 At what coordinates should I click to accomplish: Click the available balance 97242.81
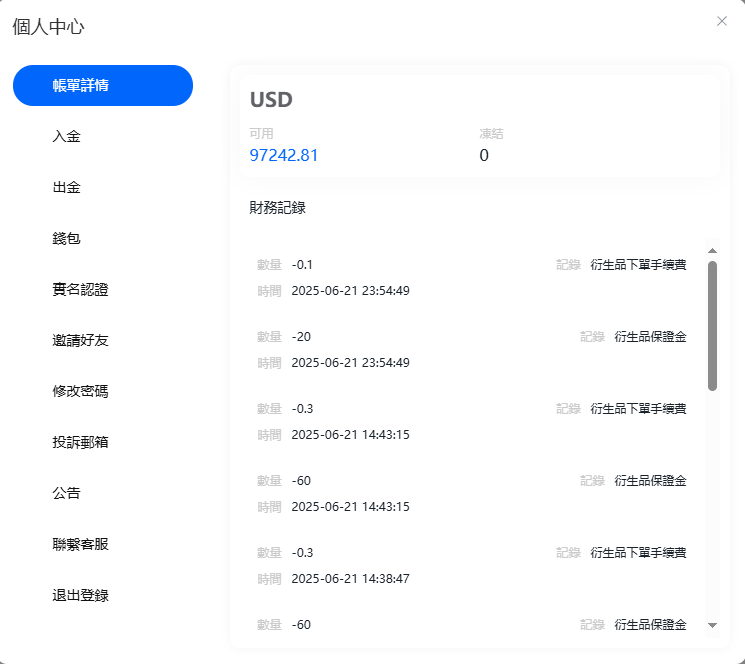284,155
